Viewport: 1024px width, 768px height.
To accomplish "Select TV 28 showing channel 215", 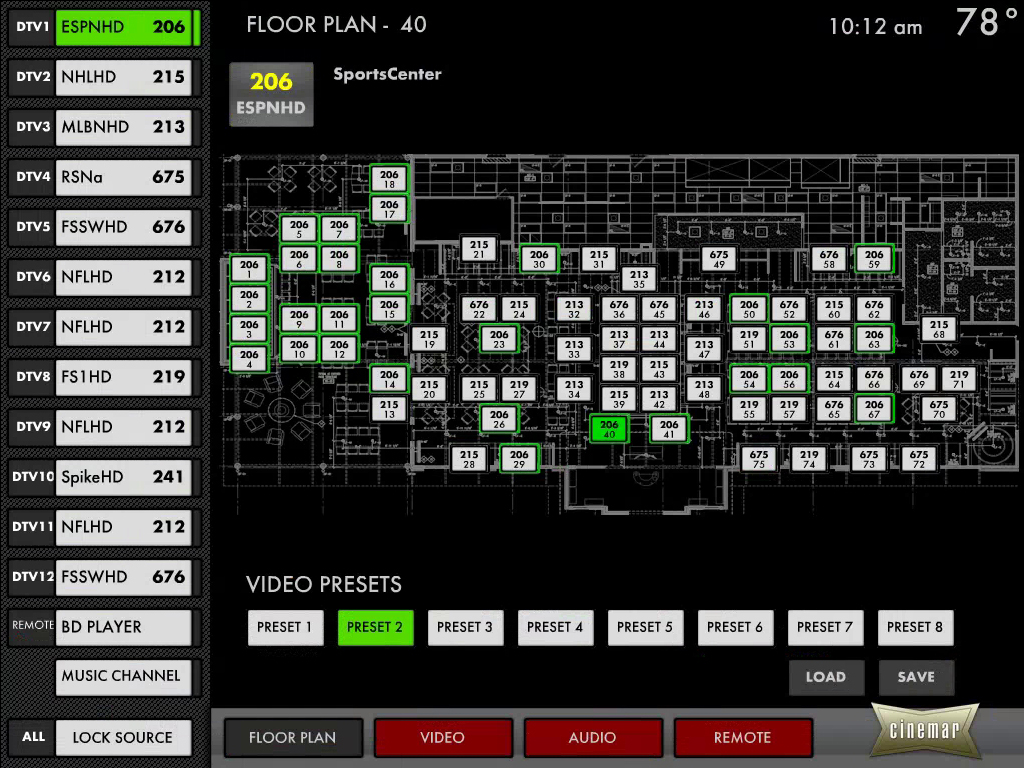I will tap(469, 458).
